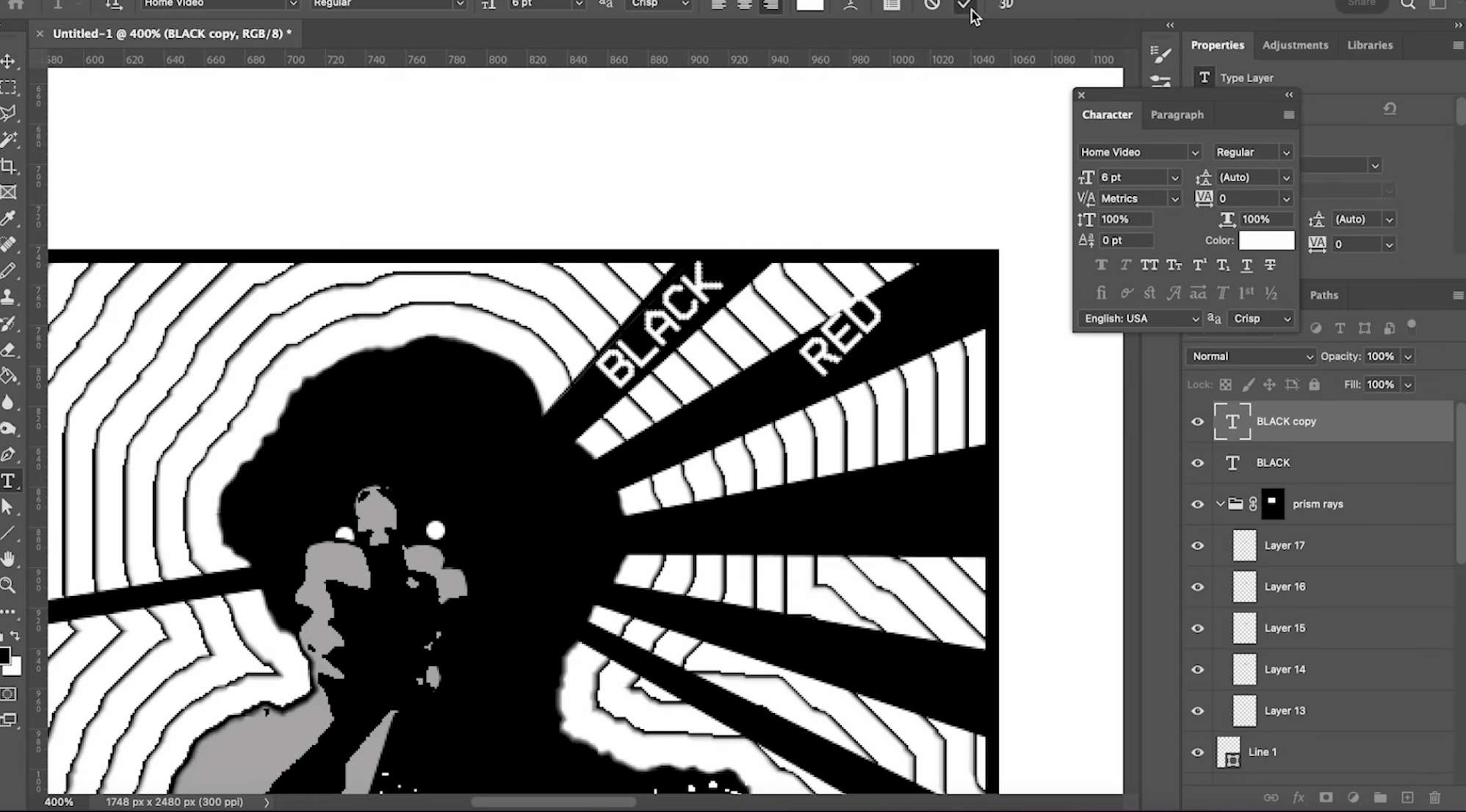Select the Hand tool

click(9, 559)
